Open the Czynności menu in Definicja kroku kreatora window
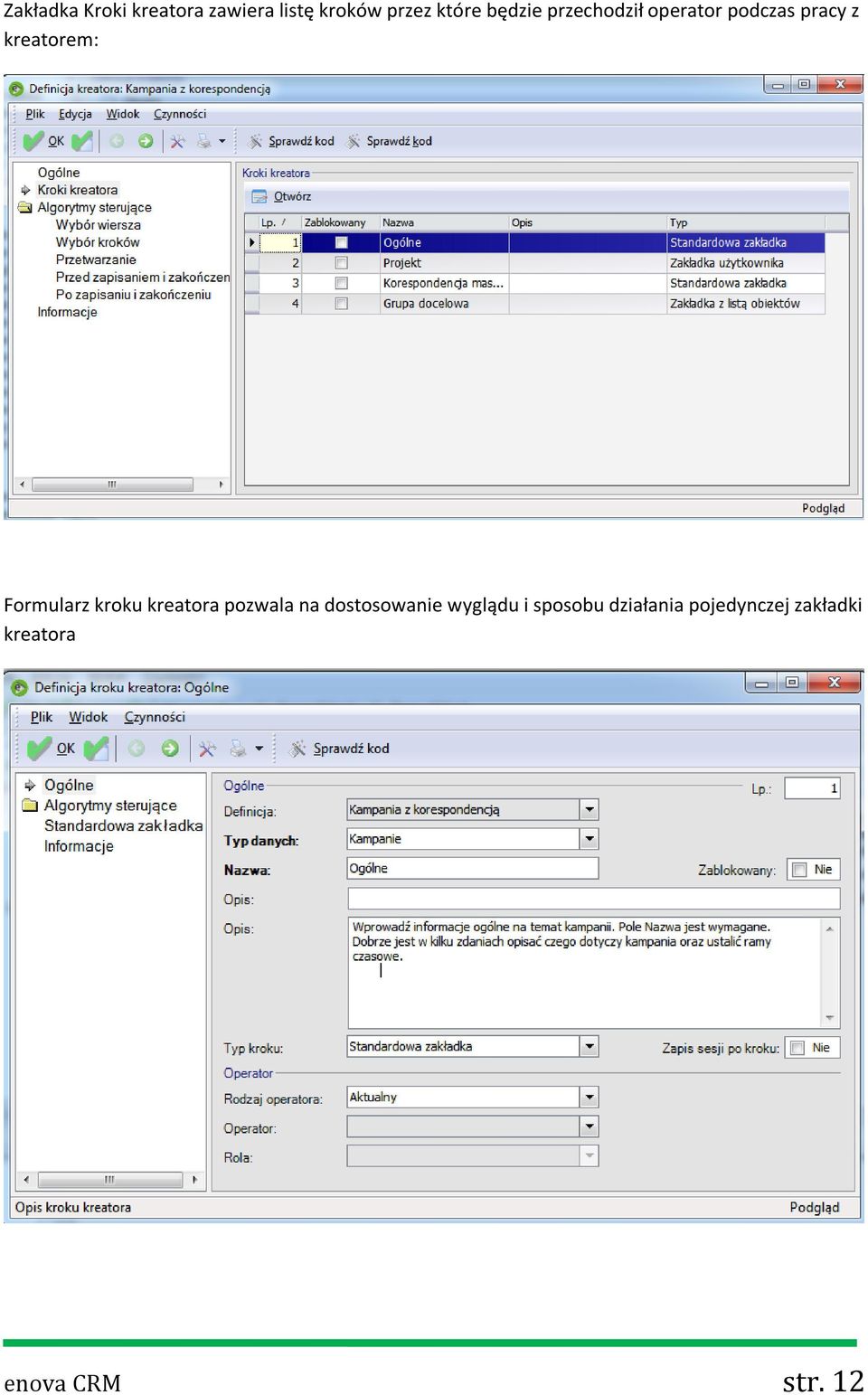Screen dimensions: 868x1395 155,717
